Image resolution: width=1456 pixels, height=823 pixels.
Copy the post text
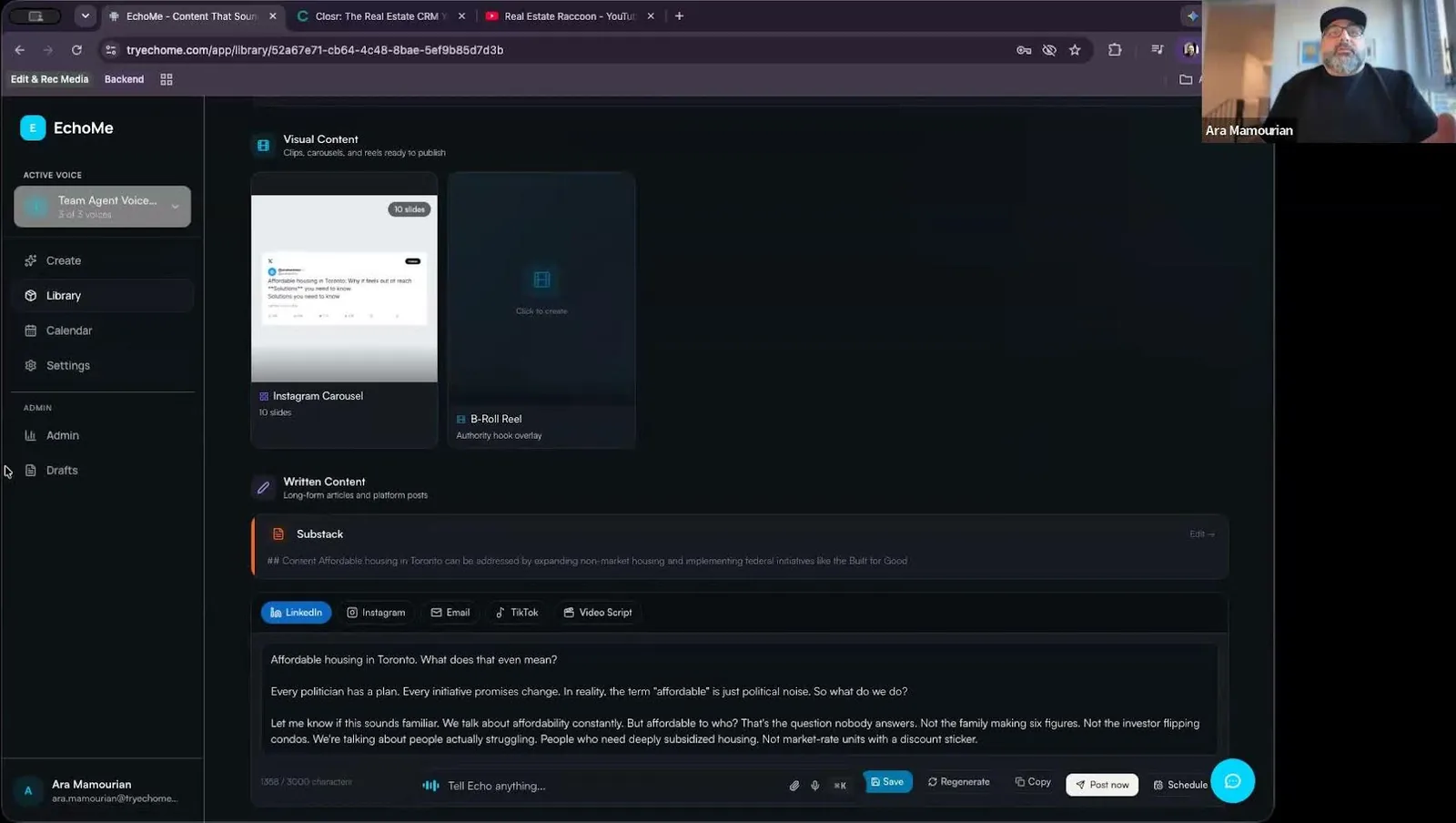coord(1033,782)
